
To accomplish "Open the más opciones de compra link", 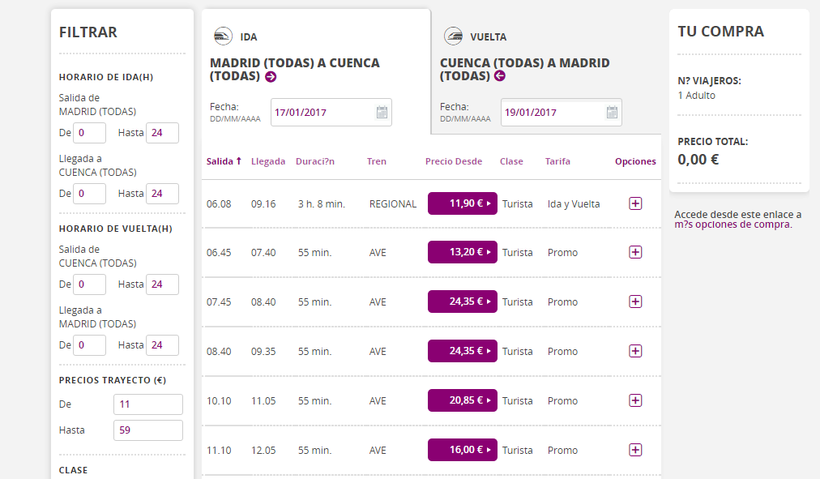I will (732, 225).
